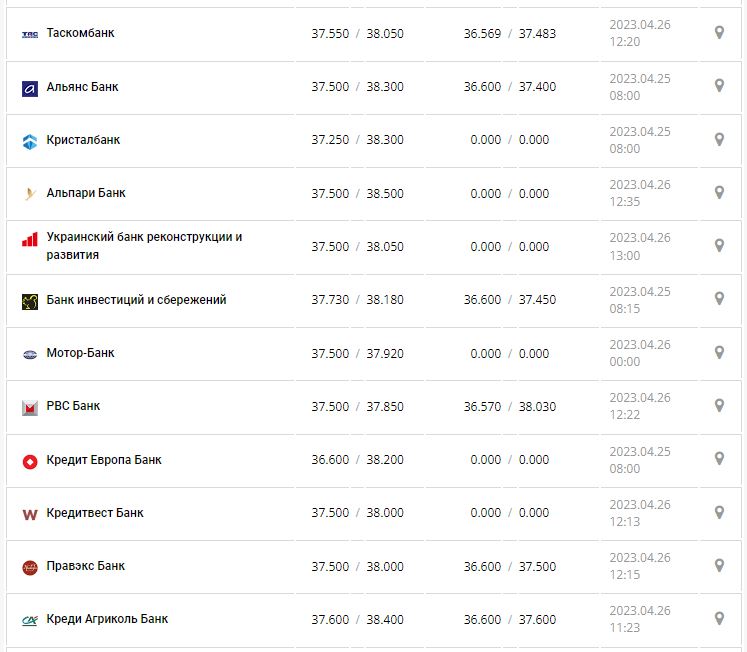Image resolution: width=747 pixels, height=652 pixels.
Task: Click the РВС Банк 36.570 / 38.030 rate
Action: coord(509,407)
